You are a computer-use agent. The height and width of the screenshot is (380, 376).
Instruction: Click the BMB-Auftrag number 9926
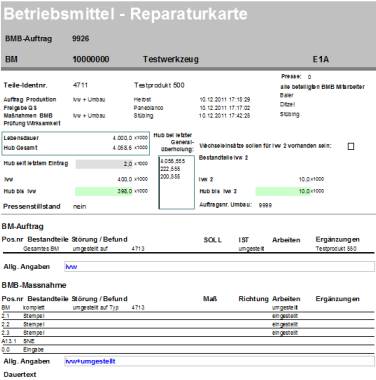(80, 39)
